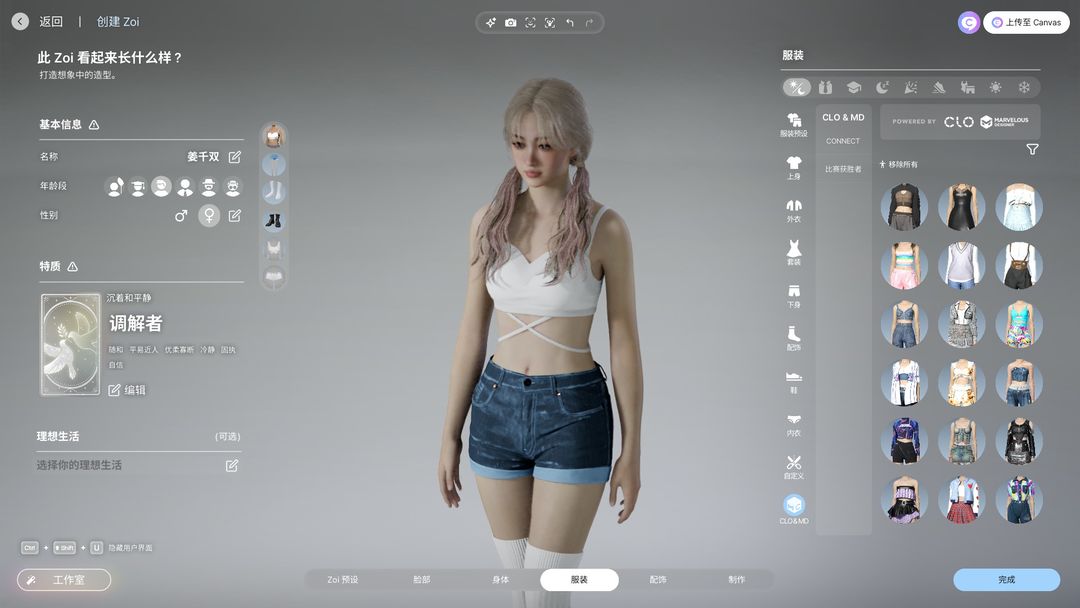Select the adult with tie age stage

[x=185, y=187]
